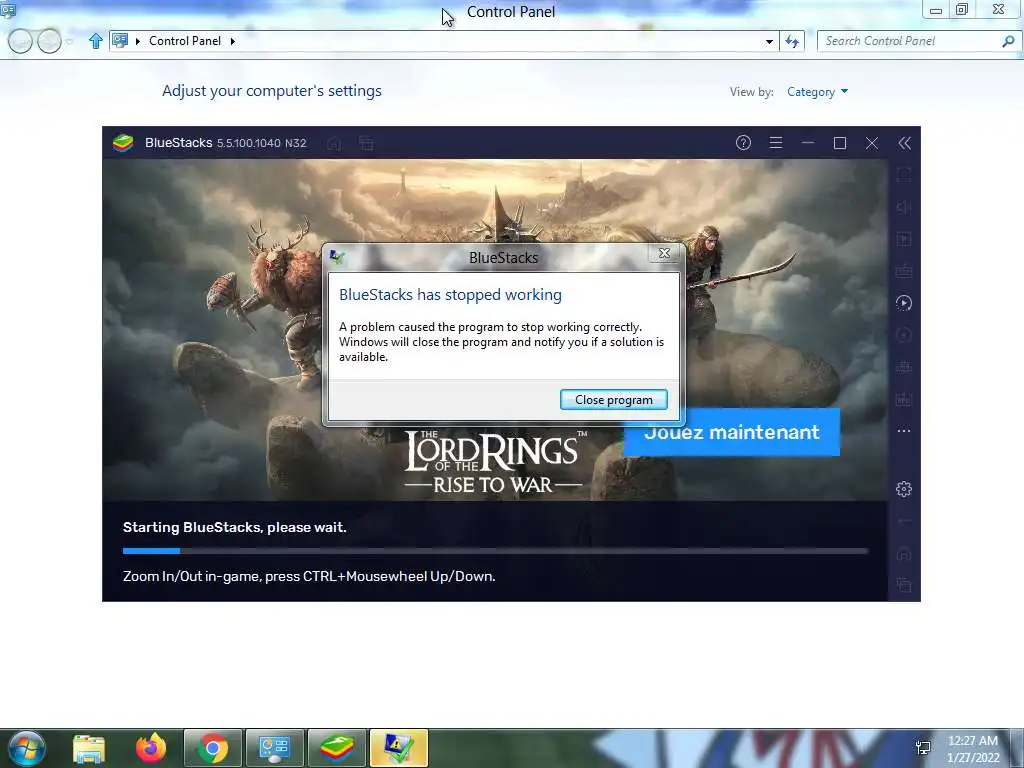This screenshot has width=1024, height=768.
Task: Click the Close program button
Action: (613, 400)
